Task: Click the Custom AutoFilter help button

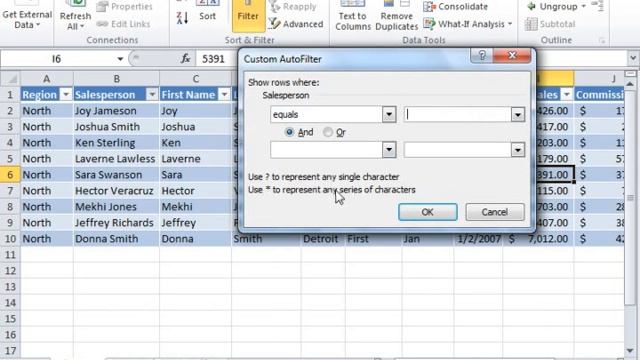Action: (482, 55)
